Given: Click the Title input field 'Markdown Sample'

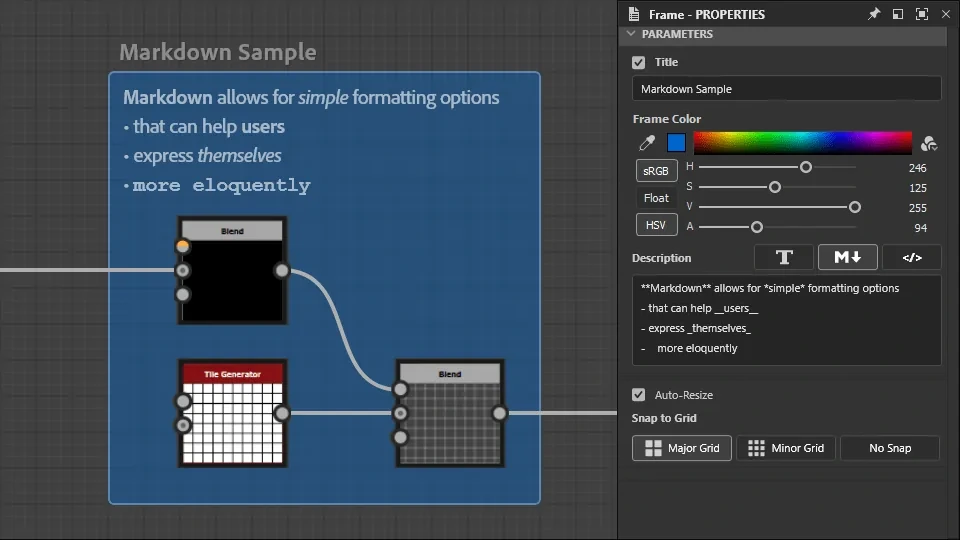Looking at the screenshot, I should pyautogui.click(x=787, y=89).
